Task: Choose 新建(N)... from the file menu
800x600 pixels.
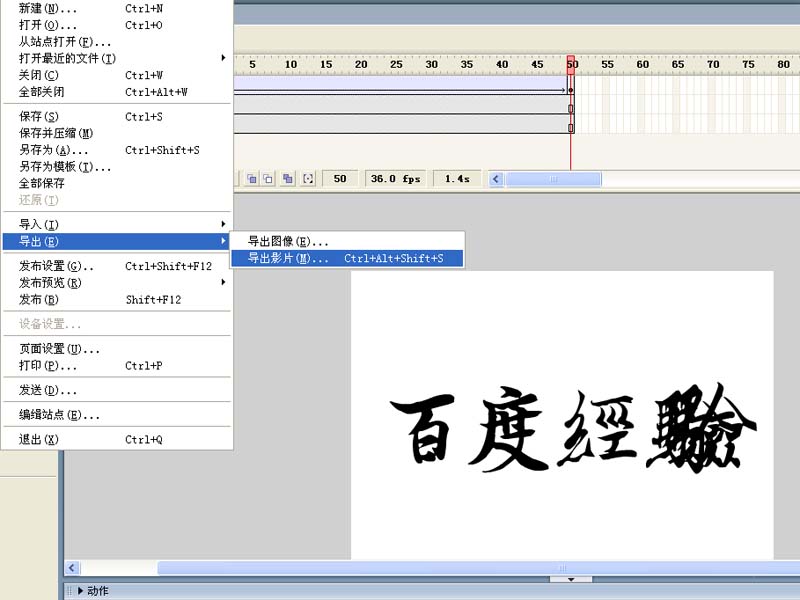Action: [117, 8]
